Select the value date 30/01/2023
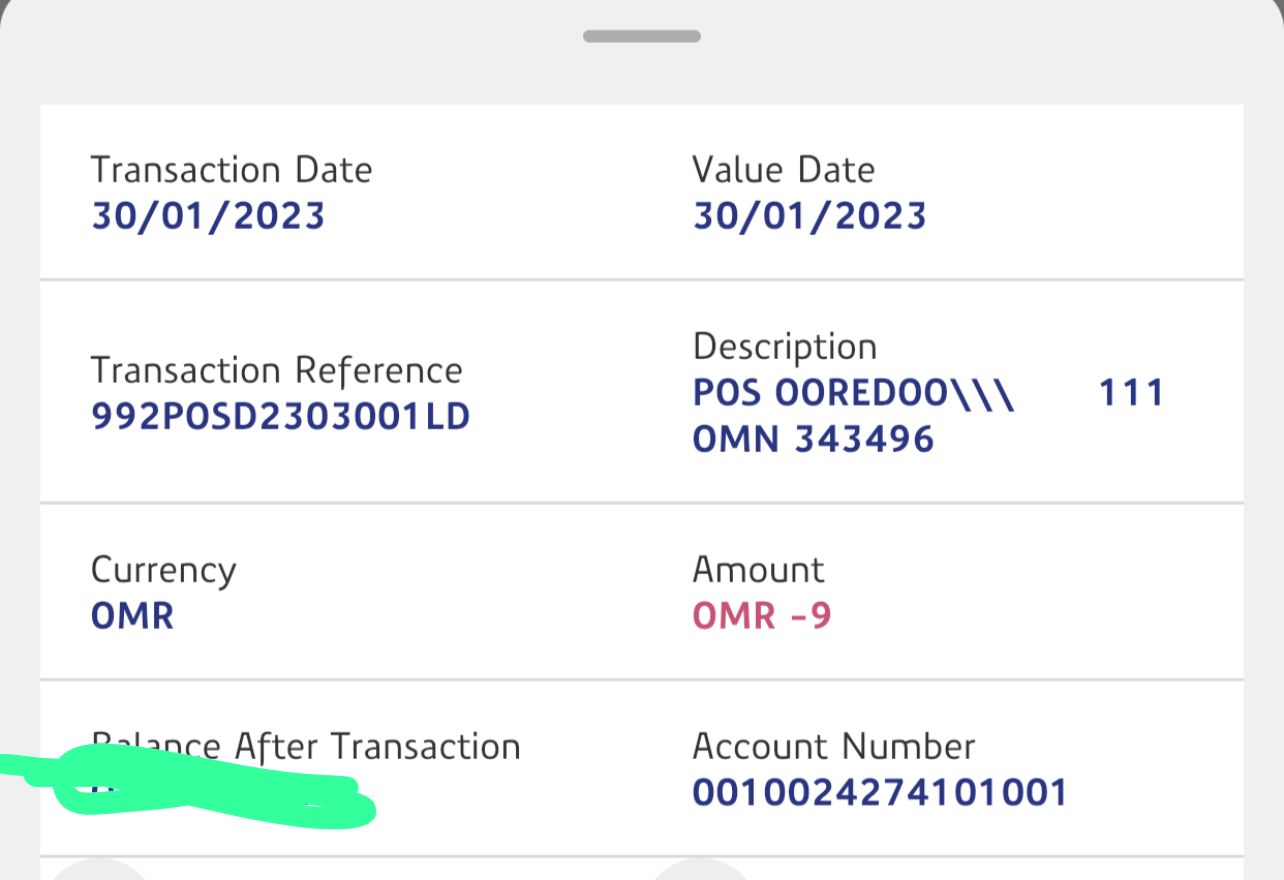 [x=809, y=217]
